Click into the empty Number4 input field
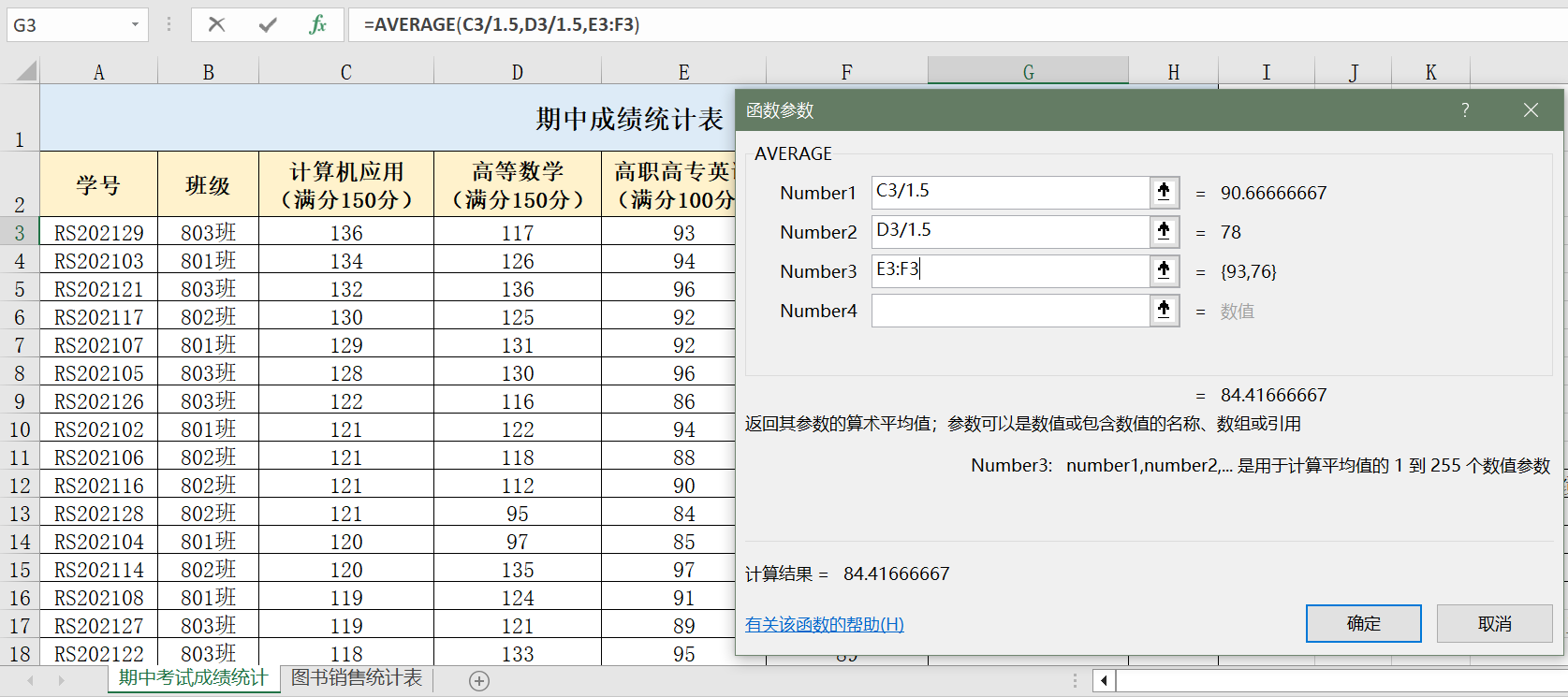 tap(1009, 311)
